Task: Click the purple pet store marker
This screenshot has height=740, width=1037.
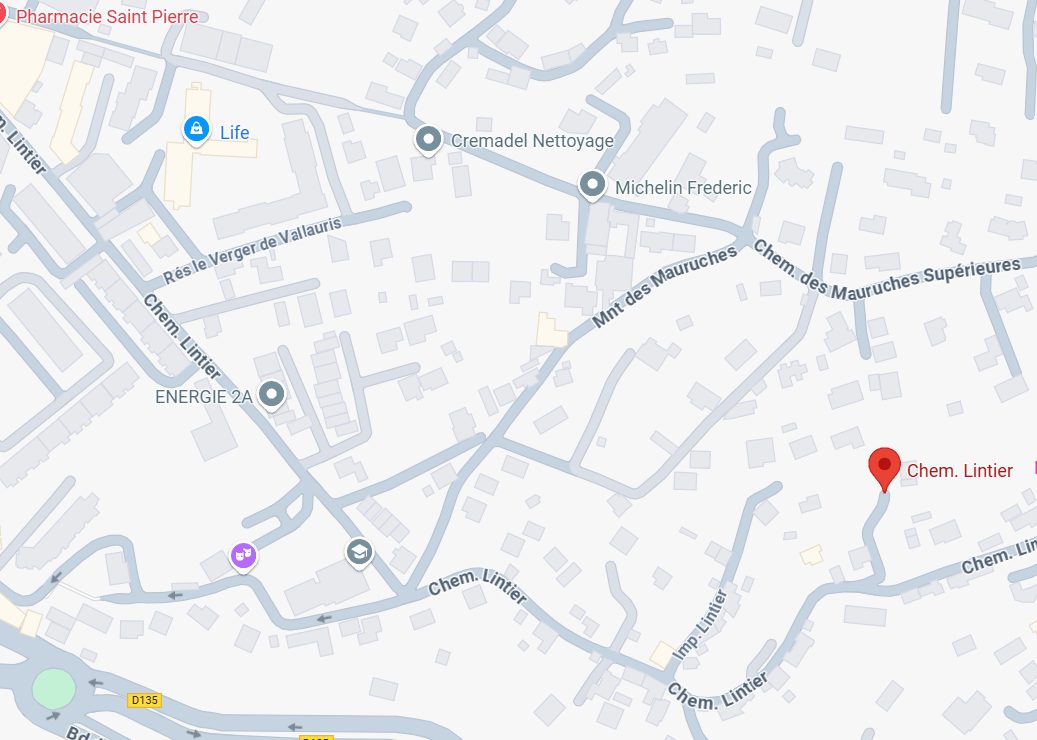Action: click(x=243, y=556)
